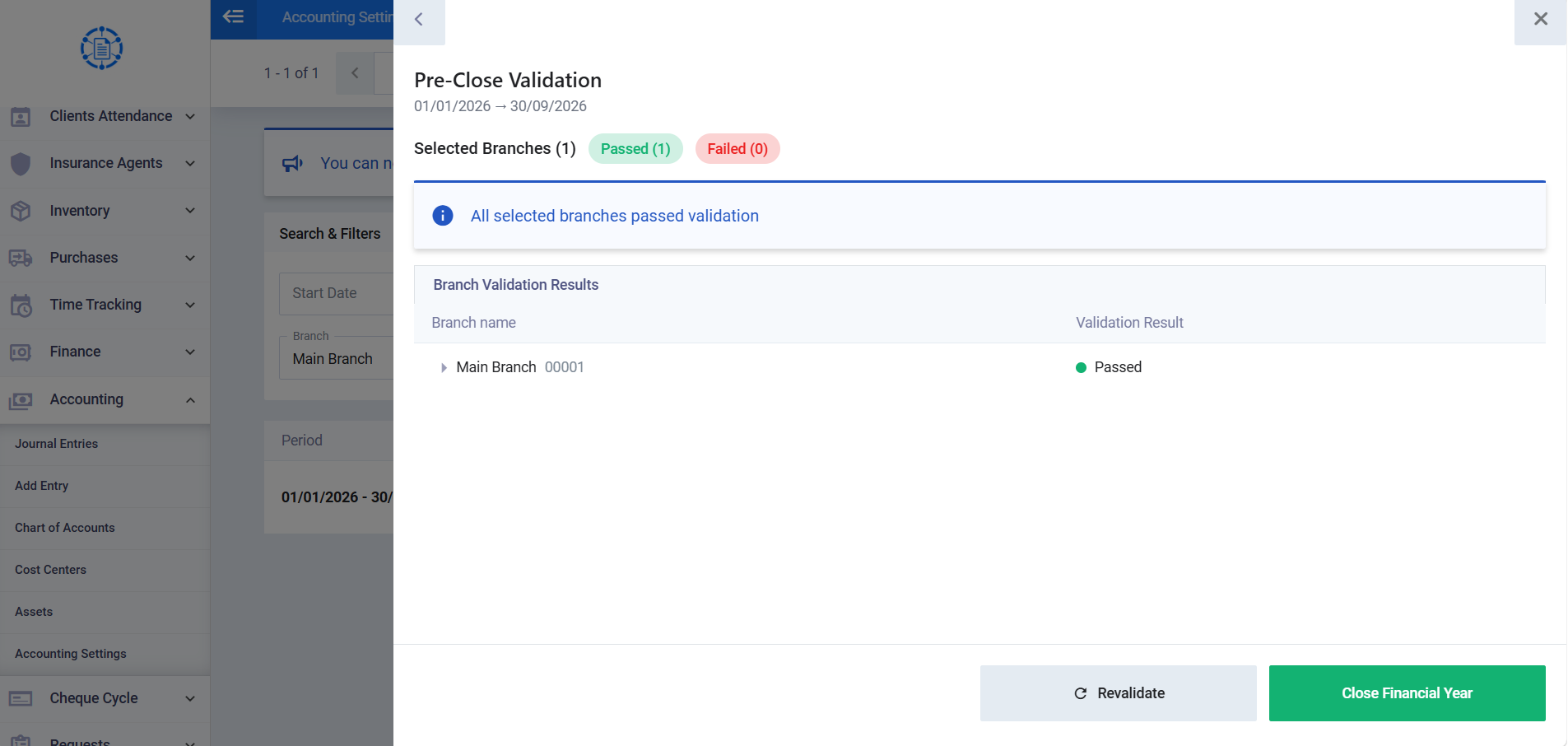Click the Inventory box icon
Screen dimensions: 1568x746
click(21, 211)
